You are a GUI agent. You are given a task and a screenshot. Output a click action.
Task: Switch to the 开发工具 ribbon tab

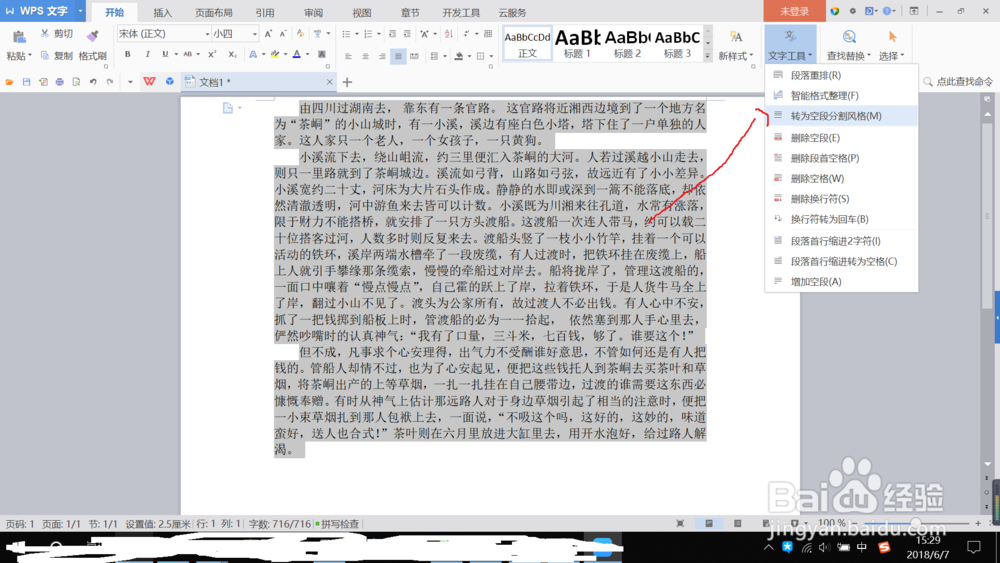click(x=461, y=12)
